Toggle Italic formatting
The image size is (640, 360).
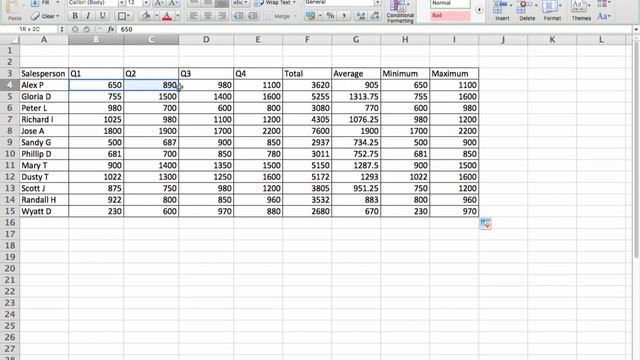tap(88, 16)
